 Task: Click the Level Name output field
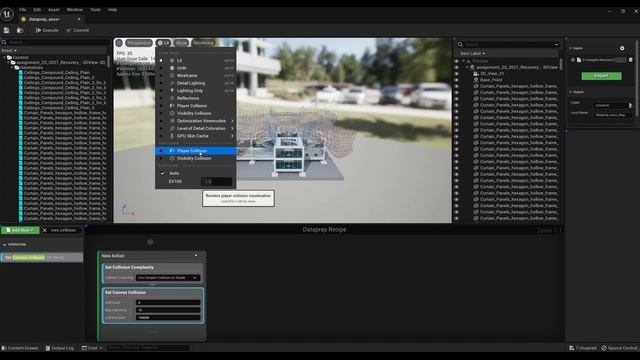click(613, 115)
